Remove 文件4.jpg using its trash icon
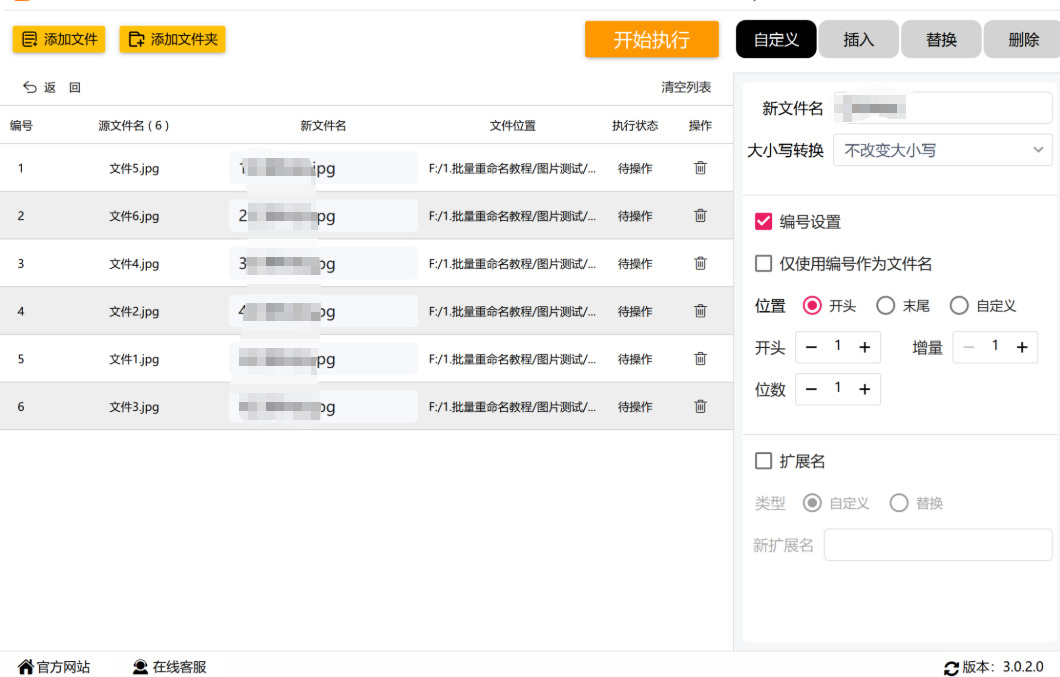Screen dimensions: 1060x677 pyautogui.click(x=700, y=264)
